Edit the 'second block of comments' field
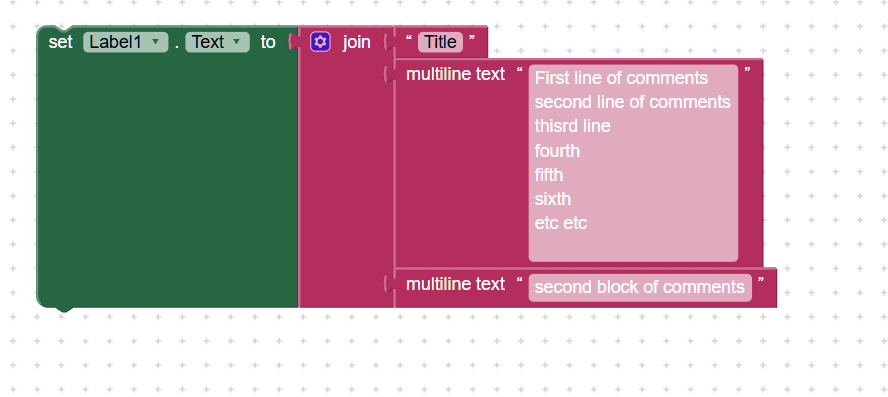 click(x=640, y=287)
